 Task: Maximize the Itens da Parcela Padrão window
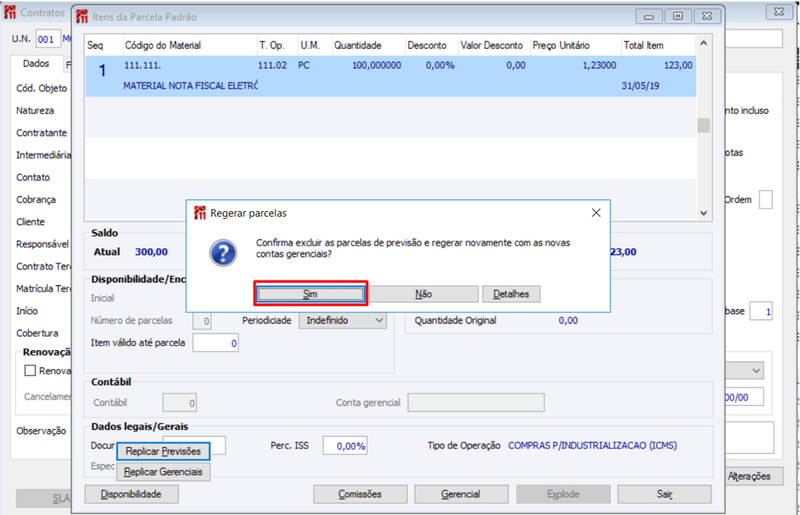click(678, 16)
